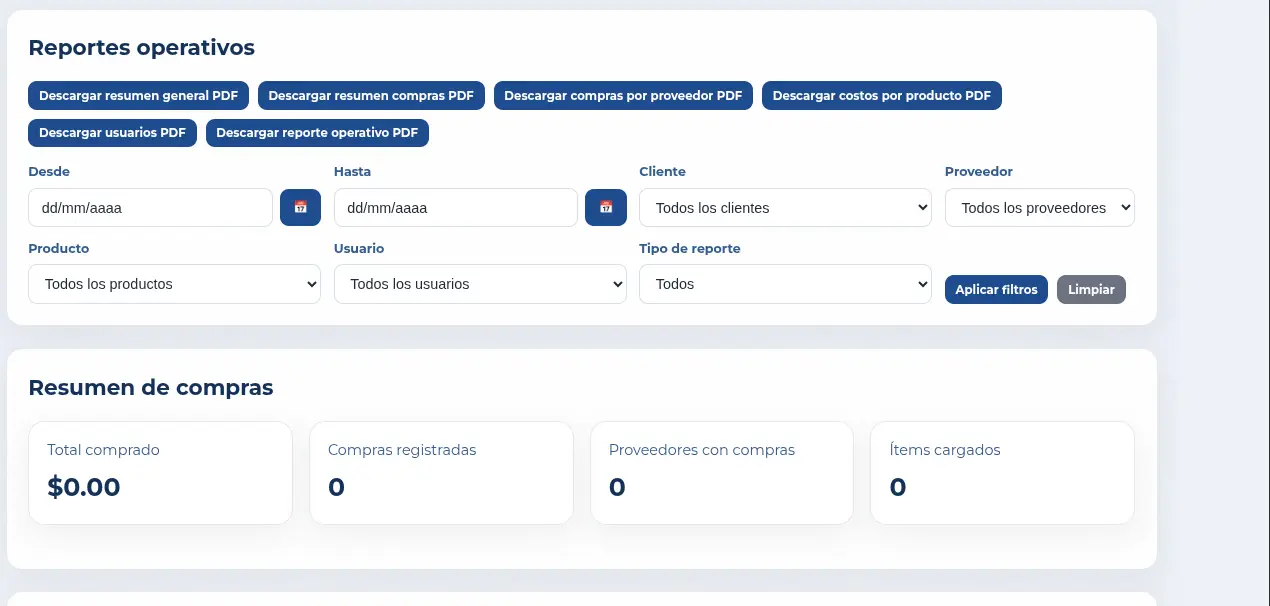
Task: Select the Total comprado card
Action: coord(160,473)
